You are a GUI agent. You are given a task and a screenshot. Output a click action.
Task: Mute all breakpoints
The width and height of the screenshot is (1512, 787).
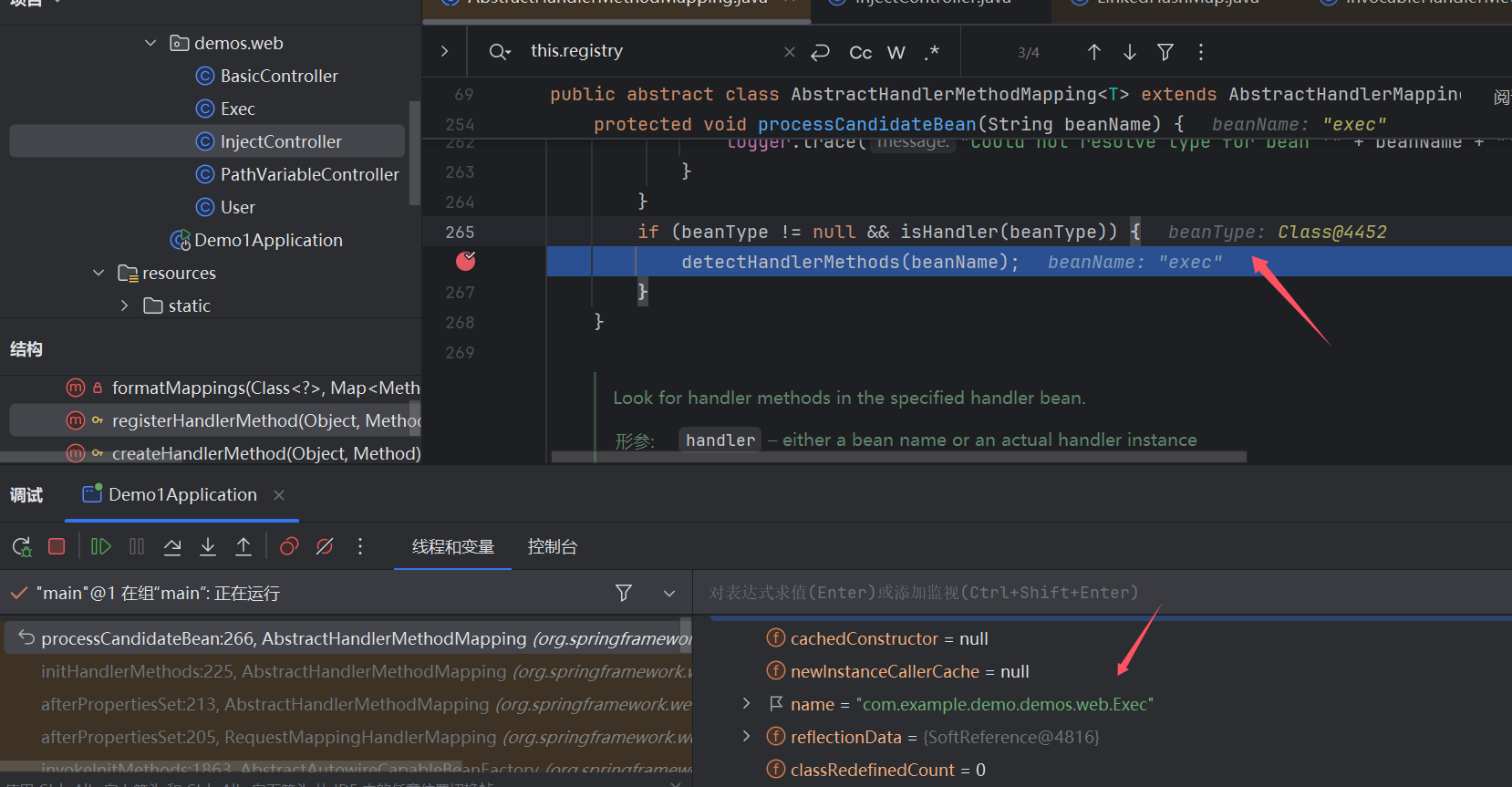[325, 546]
